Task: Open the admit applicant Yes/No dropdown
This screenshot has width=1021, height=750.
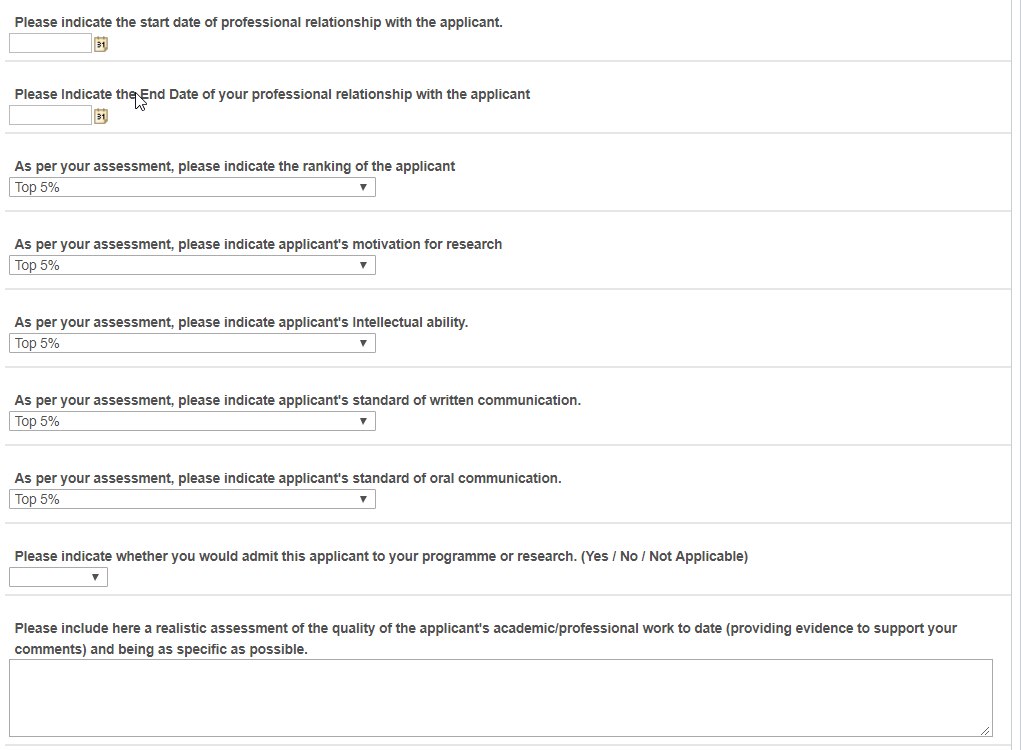Action: coord(58,577)
